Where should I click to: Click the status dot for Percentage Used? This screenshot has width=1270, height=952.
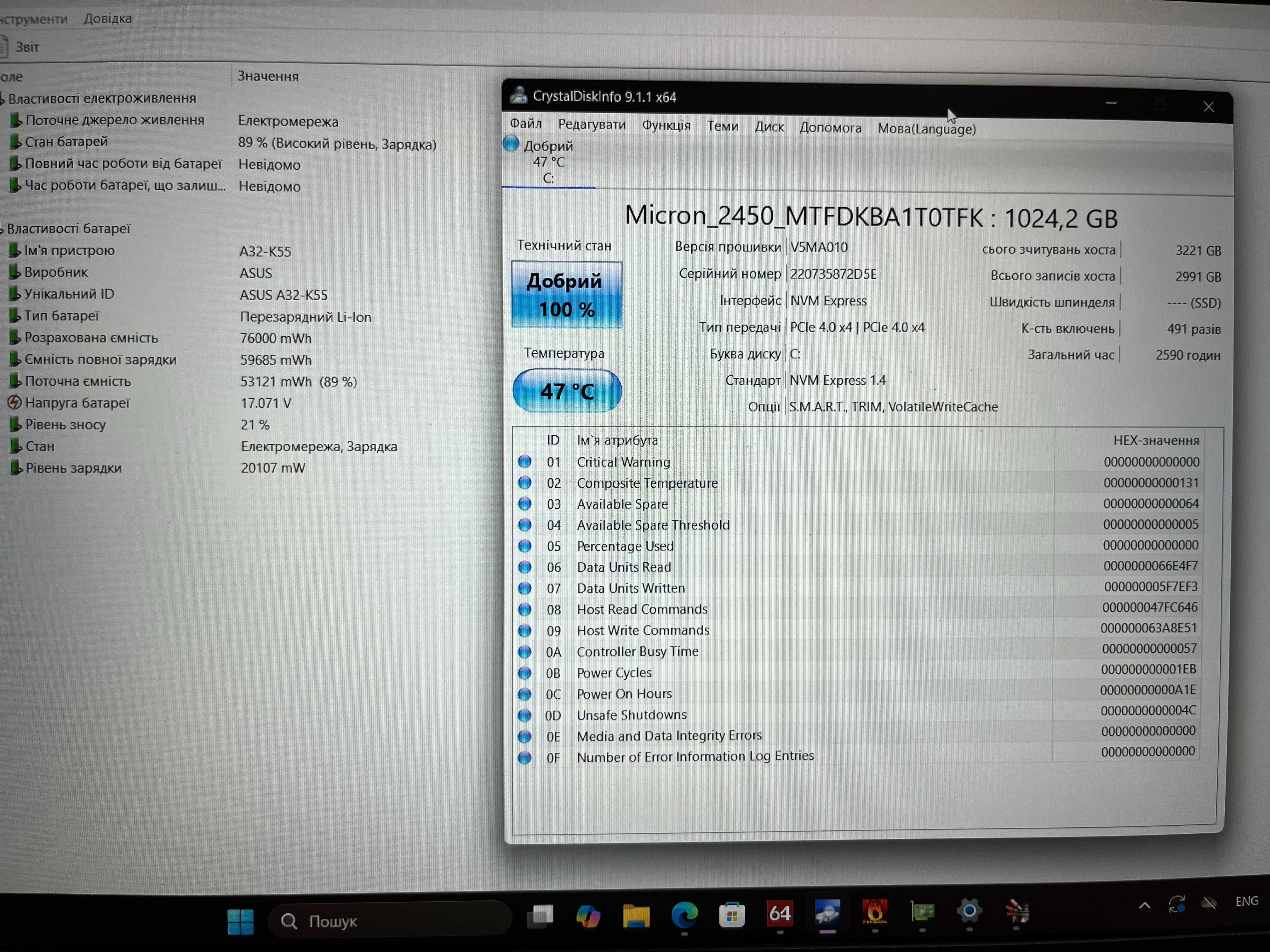(524, 546)
